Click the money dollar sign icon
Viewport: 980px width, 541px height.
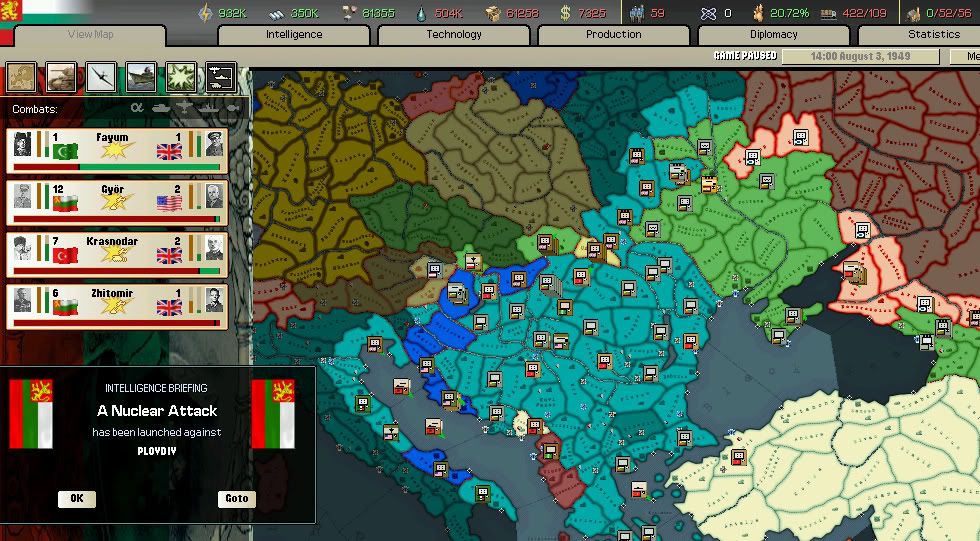[x=565, y=12]
